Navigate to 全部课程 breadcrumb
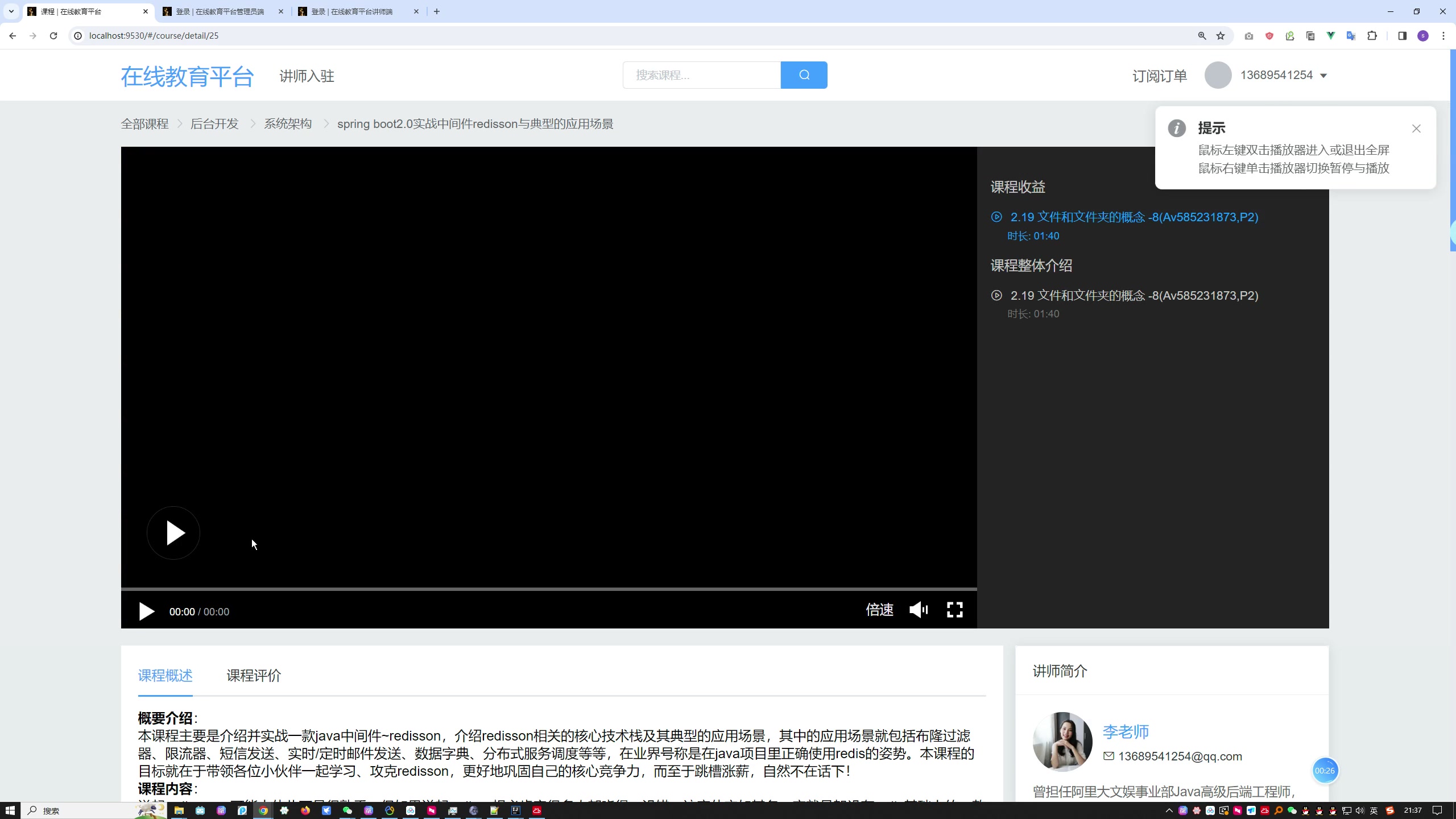The width and height of the screenshot is (1456, 819). point(144,124)
